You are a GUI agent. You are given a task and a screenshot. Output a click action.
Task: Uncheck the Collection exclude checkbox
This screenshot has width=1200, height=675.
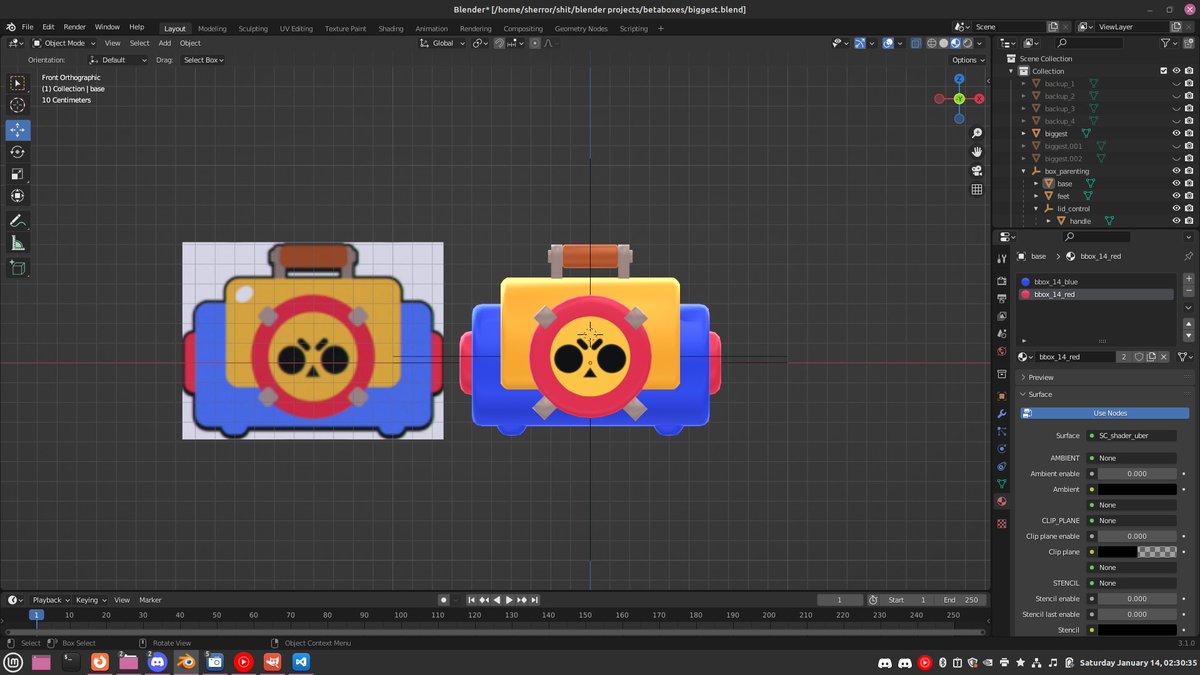(1163, 71)
